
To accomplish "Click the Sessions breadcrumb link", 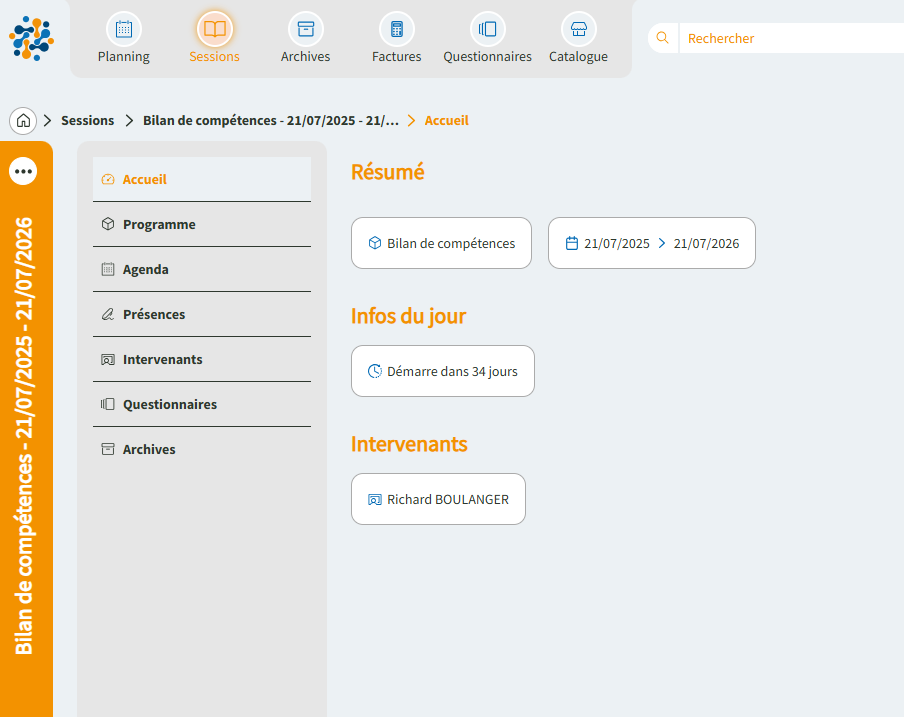I will 88,120.
